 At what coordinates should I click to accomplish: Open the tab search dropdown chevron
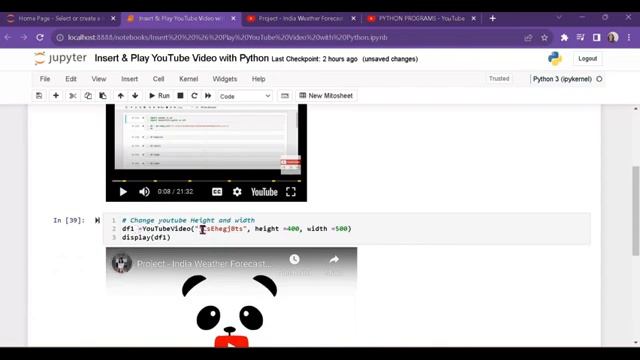tap(559, 18)
